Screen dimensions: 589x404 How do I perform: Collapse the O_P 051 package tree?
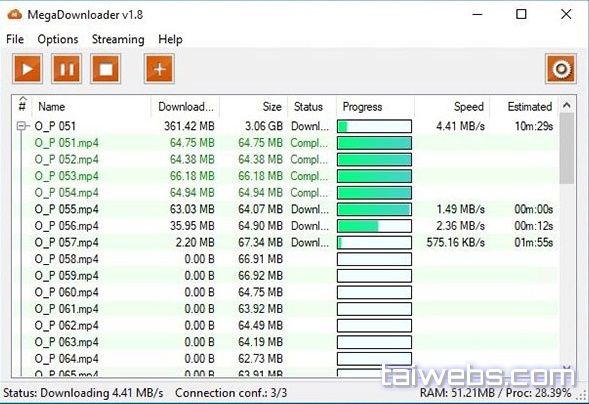click(22, 126)
